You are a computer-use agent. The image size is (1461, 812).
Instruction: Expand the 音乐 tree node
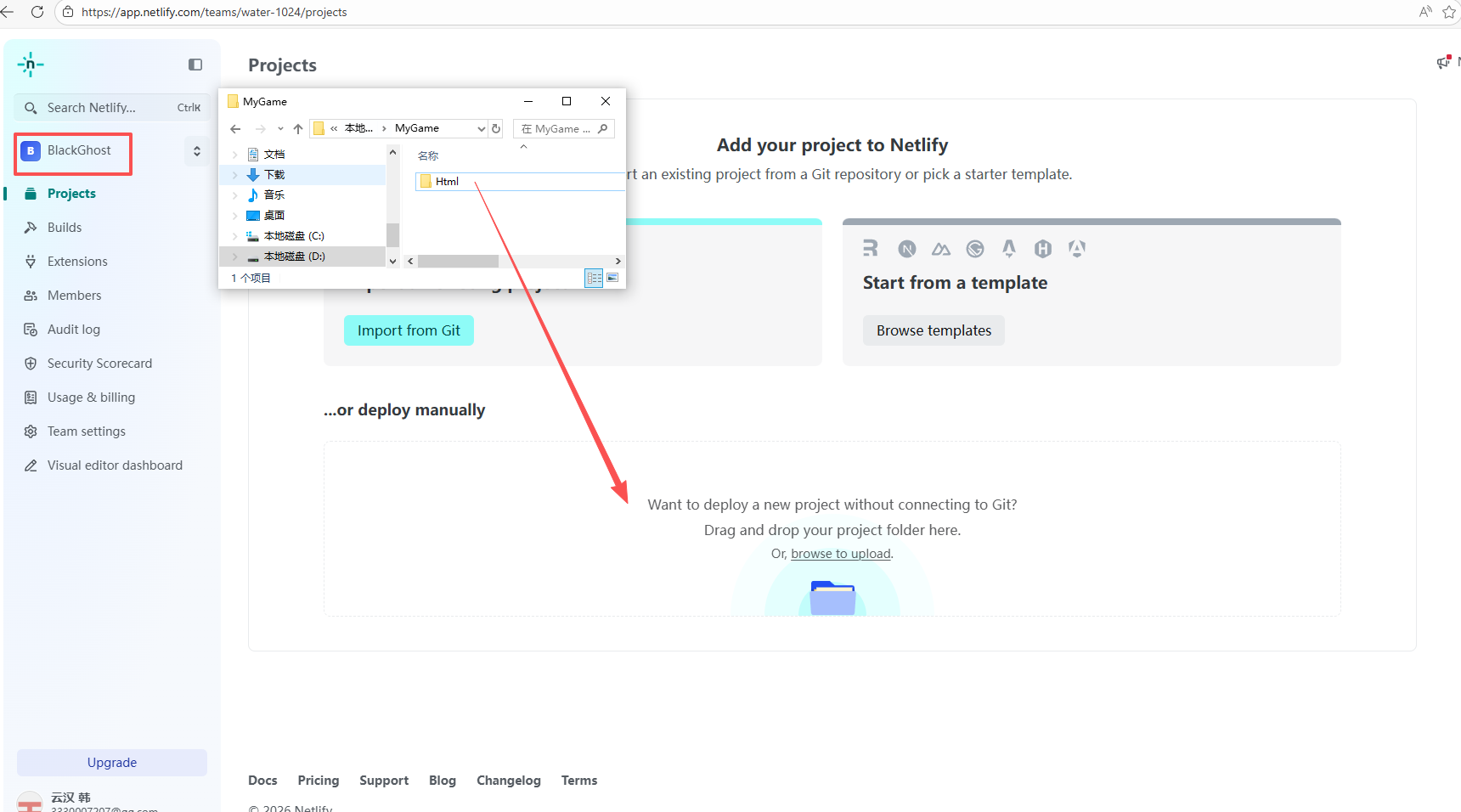(x=235, y=195)
